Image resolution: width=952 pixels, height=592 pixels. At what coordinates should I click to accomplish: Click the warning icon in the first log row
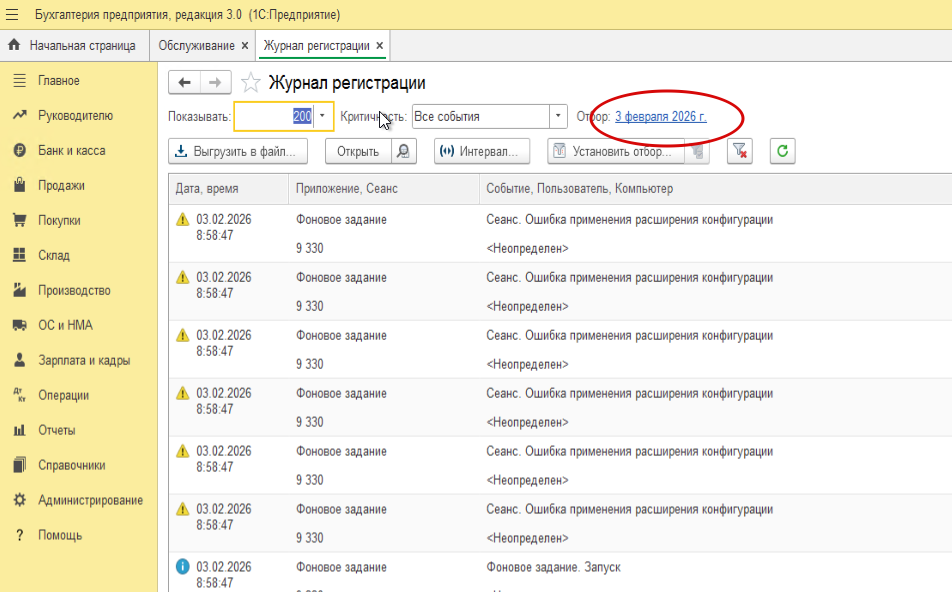tap(183, 220)
